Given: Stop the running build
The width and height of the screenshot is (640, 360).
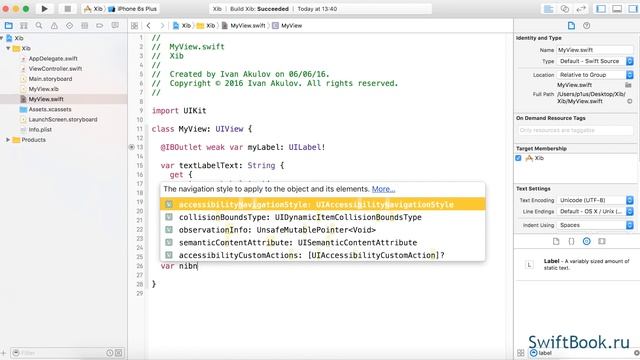Looking at the screenshot, I should click(67, 9).
